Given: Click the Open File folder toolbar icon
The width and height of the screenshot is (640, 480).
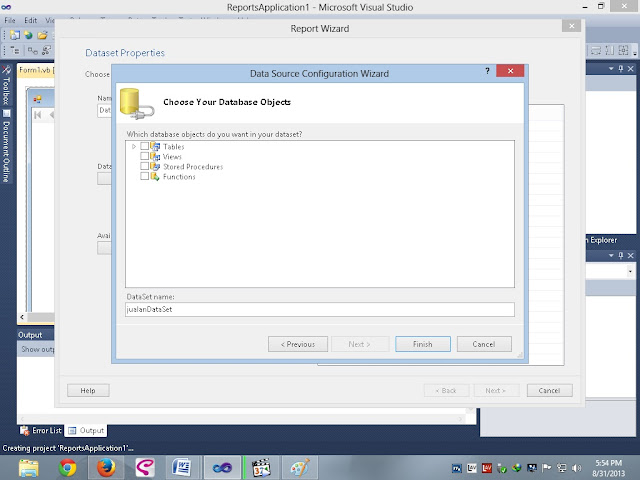Looking at the screenshot, I should [42, 36].
